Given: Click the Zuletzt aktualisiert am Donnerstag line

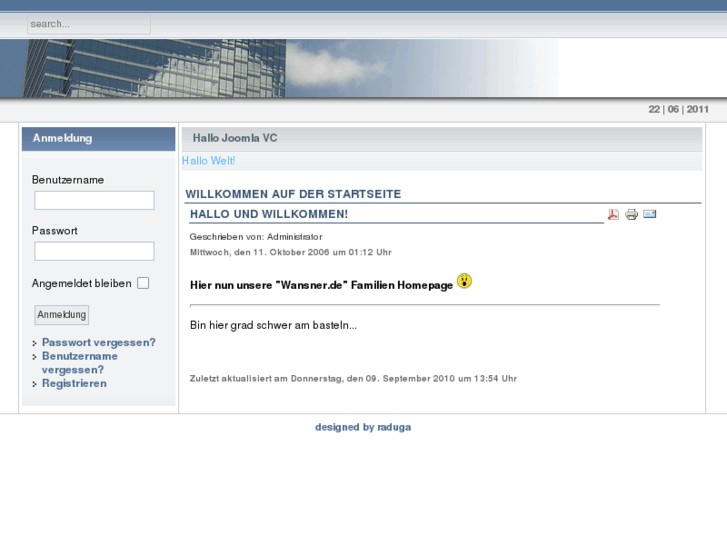Looking at the screenshot, I should (x=353, y=378).
